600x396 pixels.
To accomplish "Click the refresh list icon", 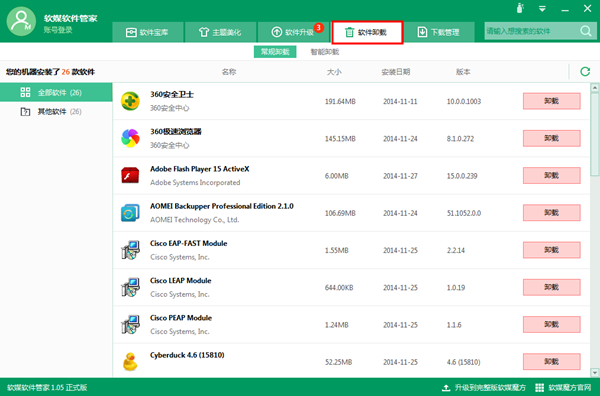I will point(585,72).
